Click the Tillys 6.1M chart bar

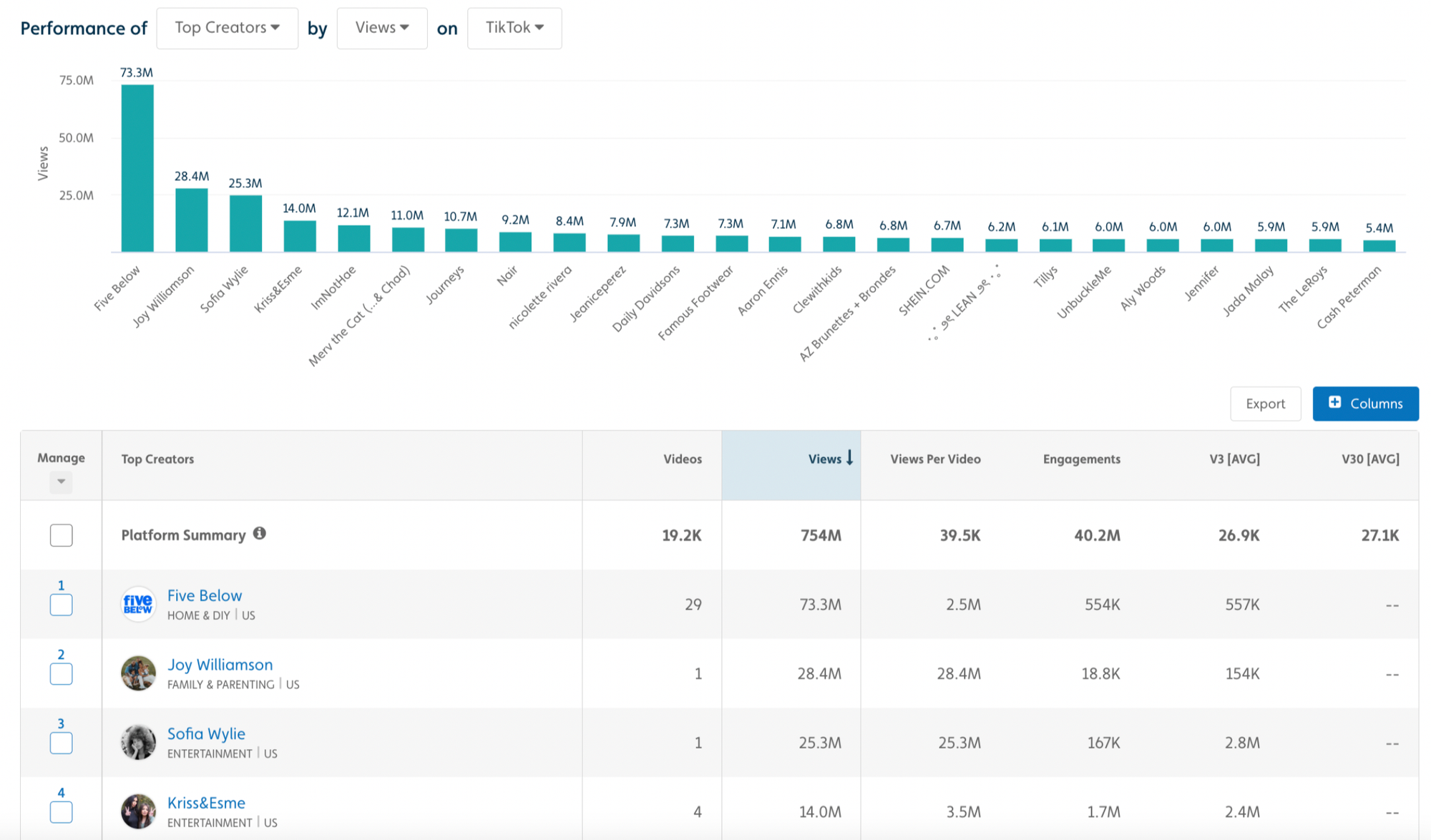pyautogui.click(x=1055, y=245)
